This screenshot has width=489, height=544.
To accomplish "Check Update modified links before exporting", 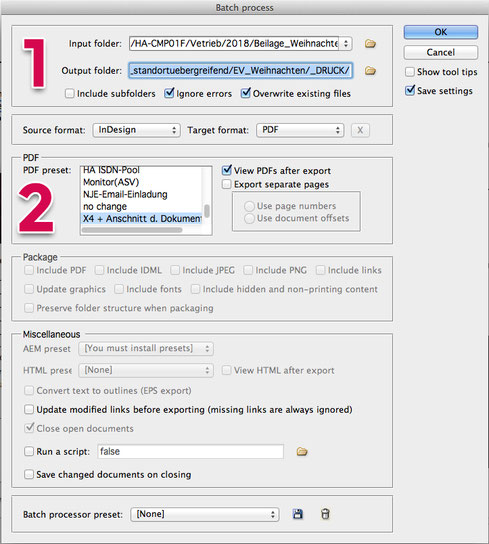I will [29, 409].
